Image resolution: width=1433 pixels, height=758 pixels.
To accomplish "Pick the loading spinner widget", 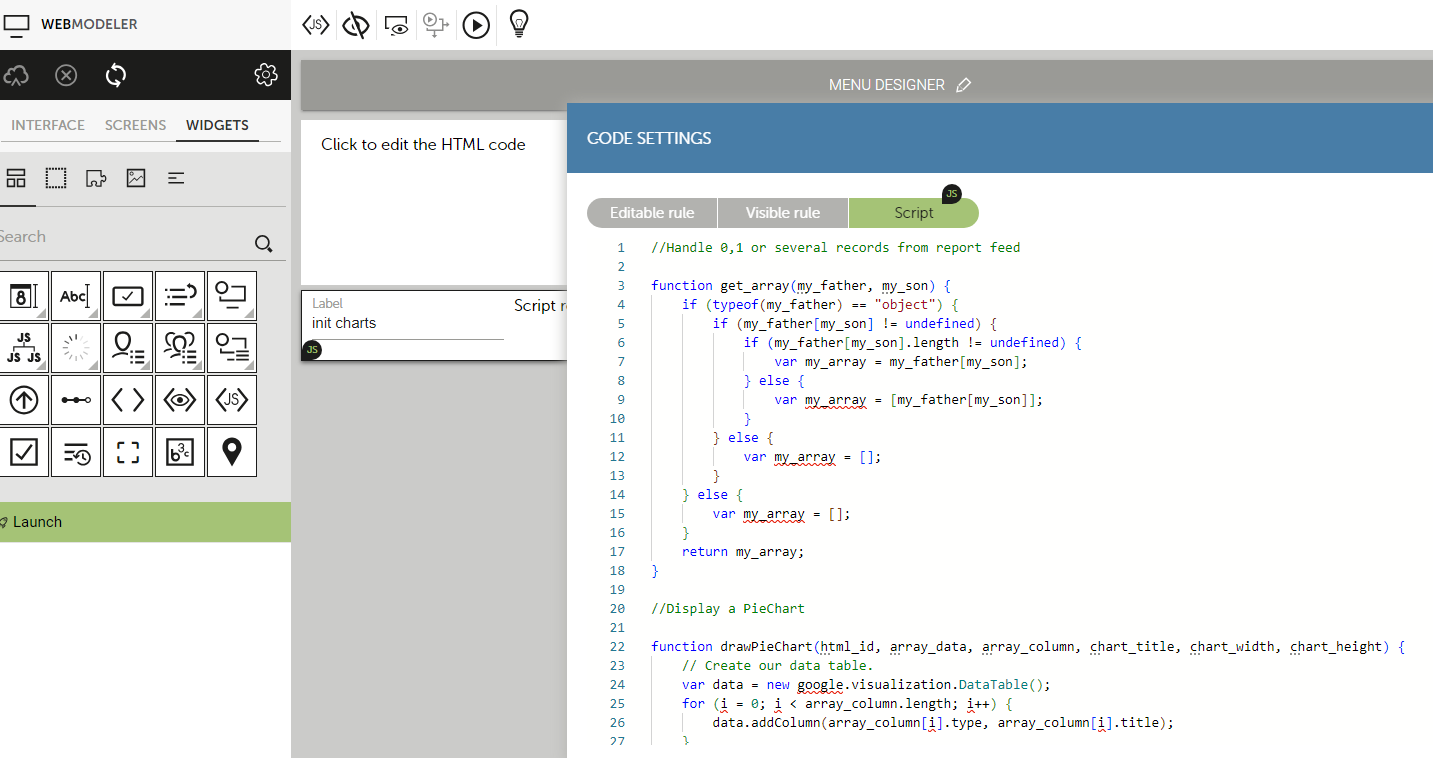I will [x=76, y=348].
